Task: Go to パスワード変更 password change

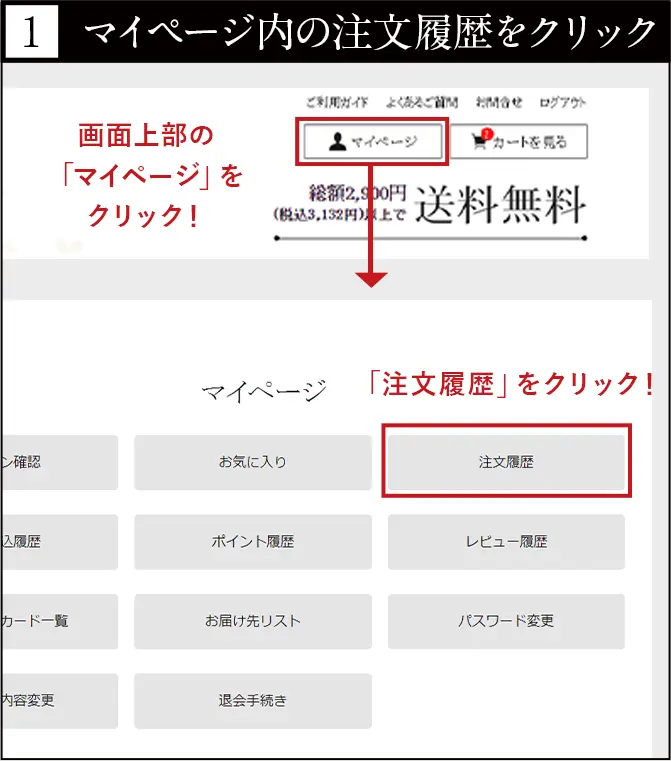Action: click(x=506, y=621)
